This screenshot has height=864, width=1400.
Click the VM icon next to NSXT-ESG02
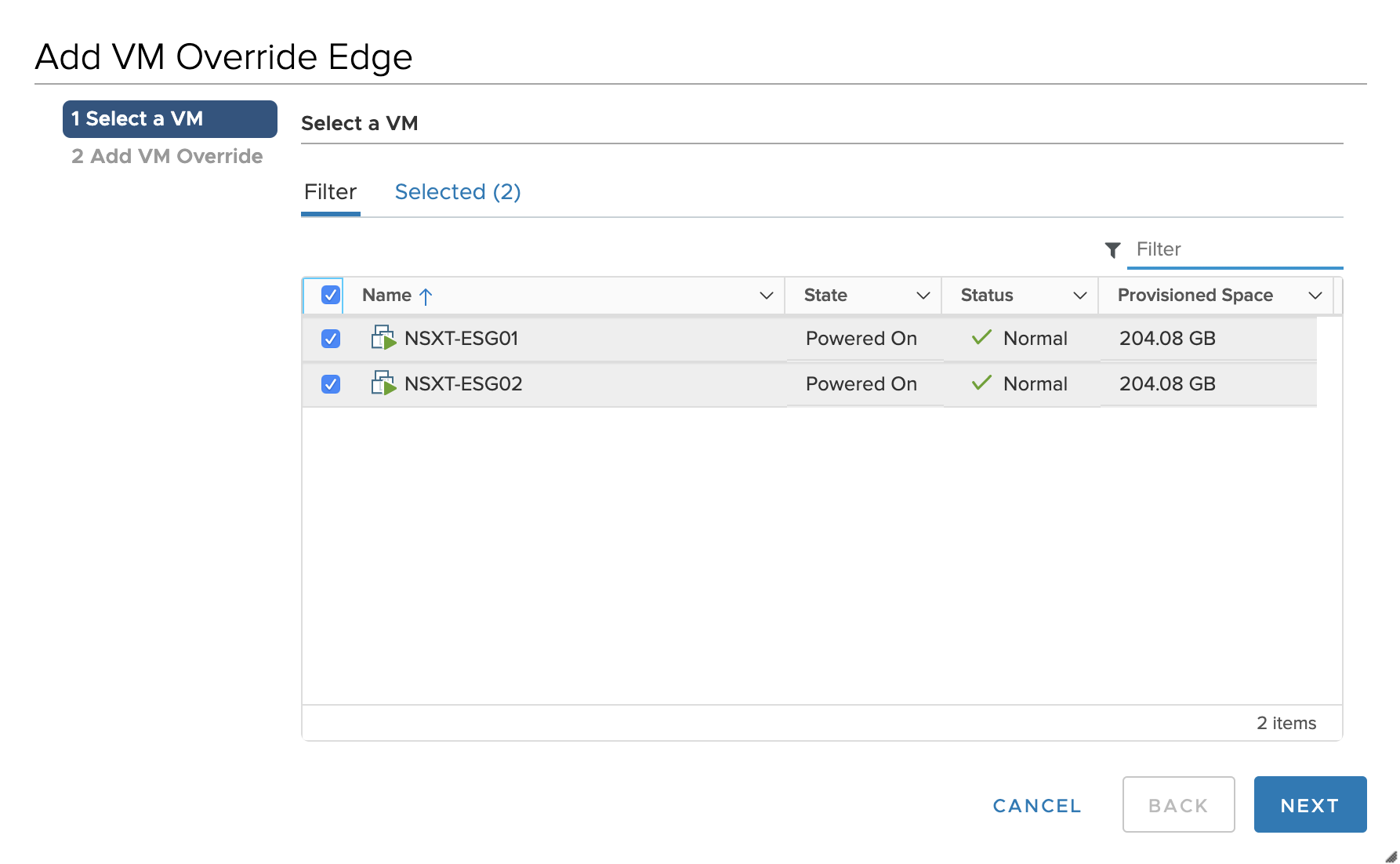pyautogui.click(x=384, y=383)
